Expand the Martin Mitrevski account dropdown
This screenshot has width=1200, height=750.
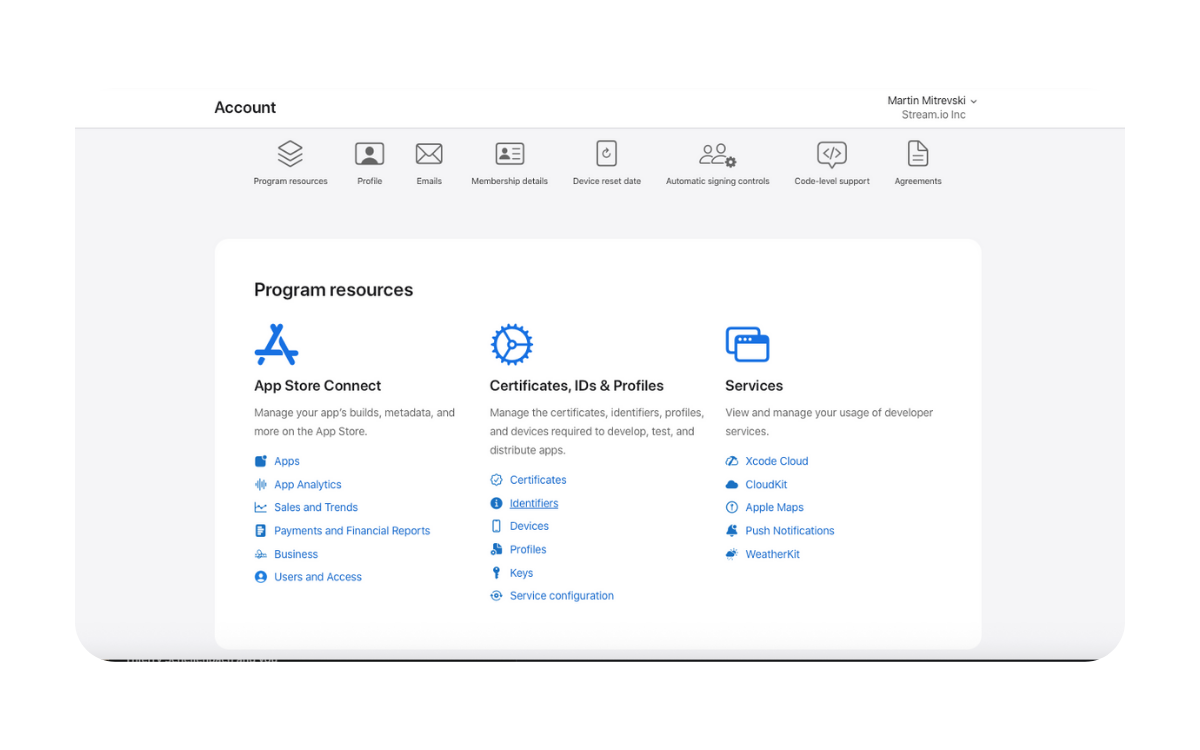click(932, 101)
